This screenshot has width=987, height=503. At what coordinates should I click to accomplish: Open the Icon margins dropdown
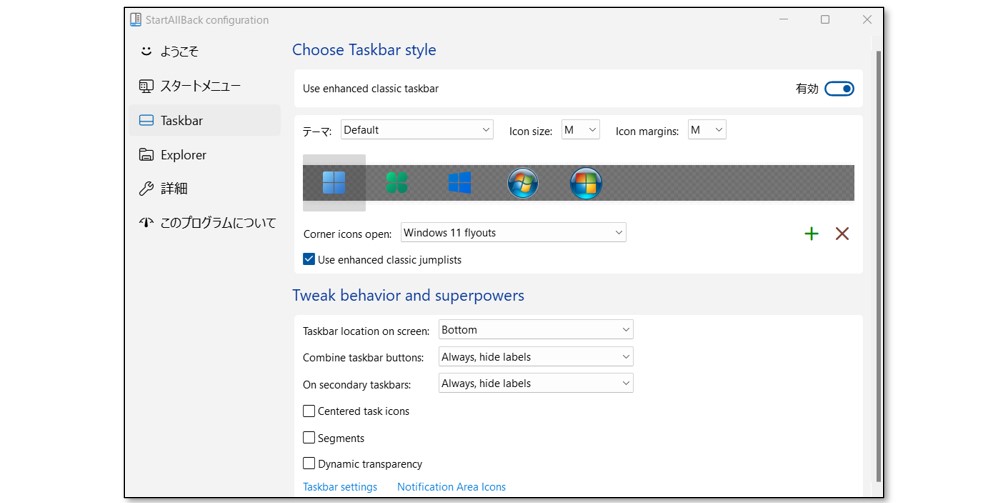(x=707, y=130)
